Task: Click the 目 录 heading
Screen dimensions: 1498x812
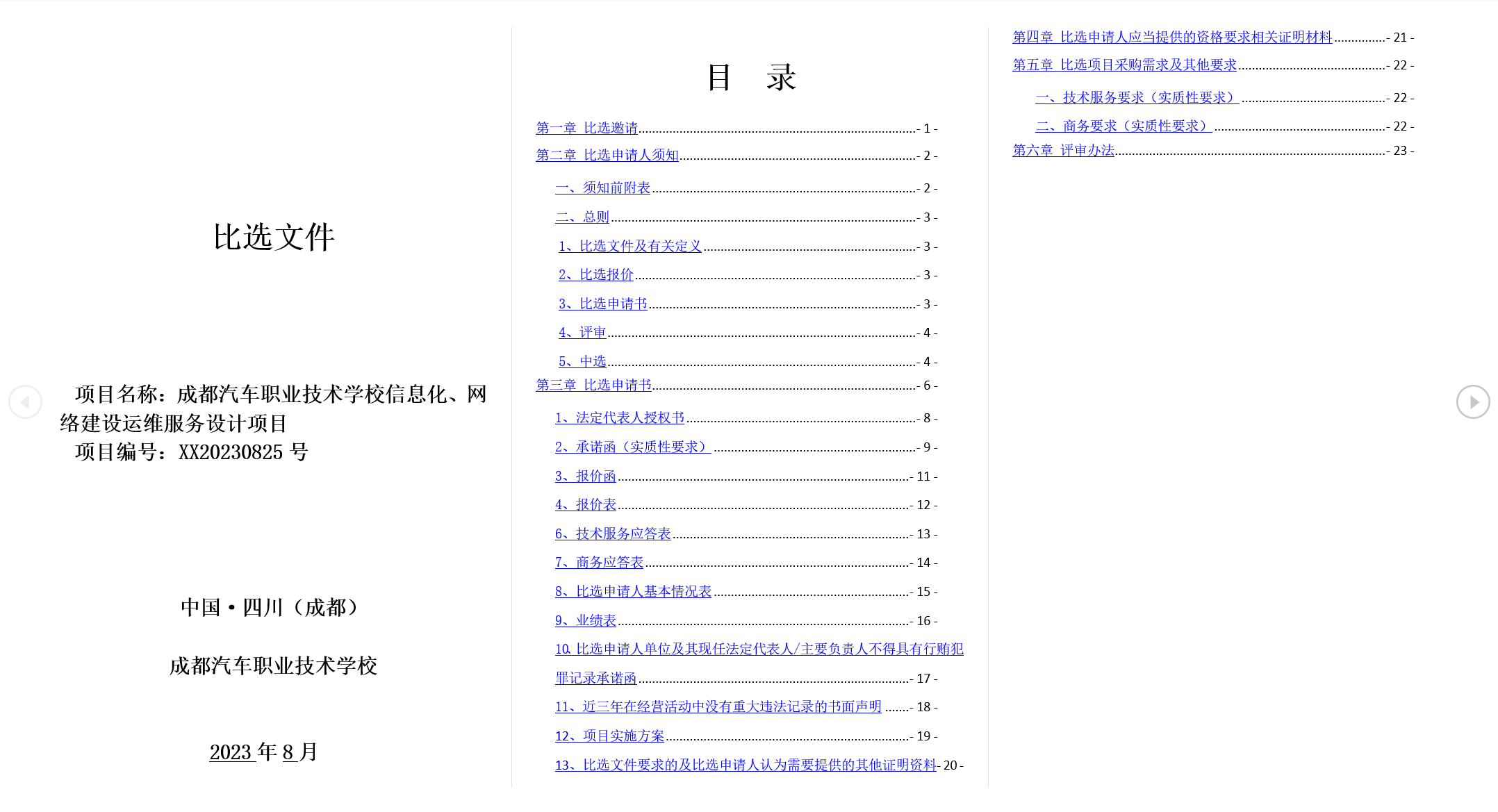Action: 751,77
